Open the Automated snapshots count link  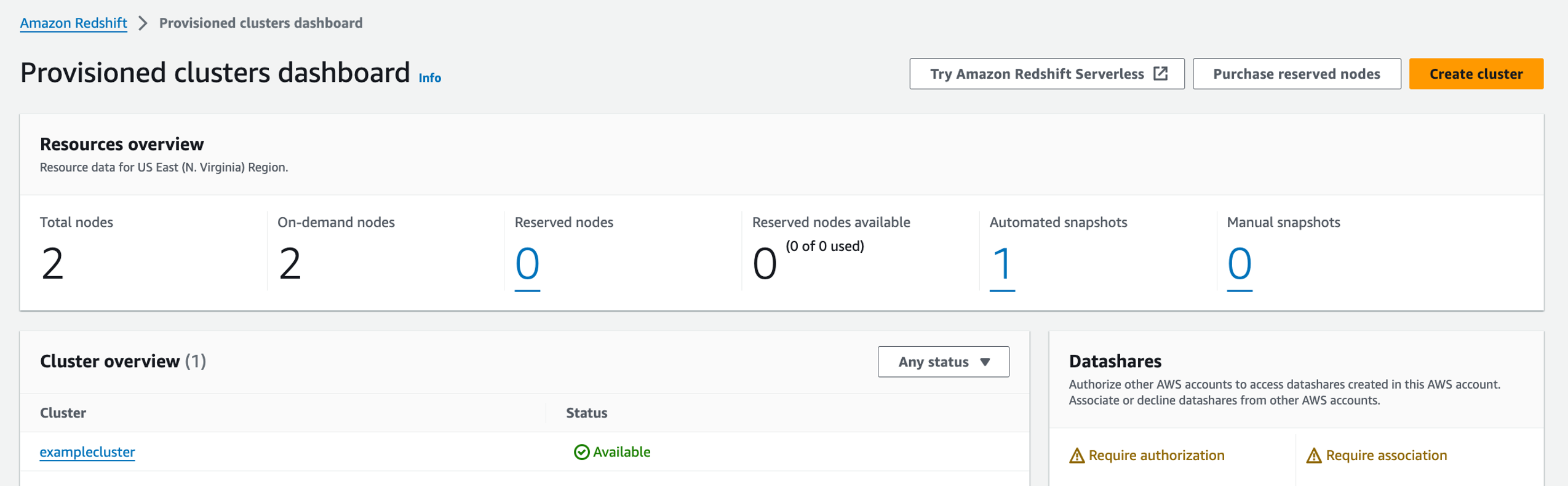[x=1001, y=264]
